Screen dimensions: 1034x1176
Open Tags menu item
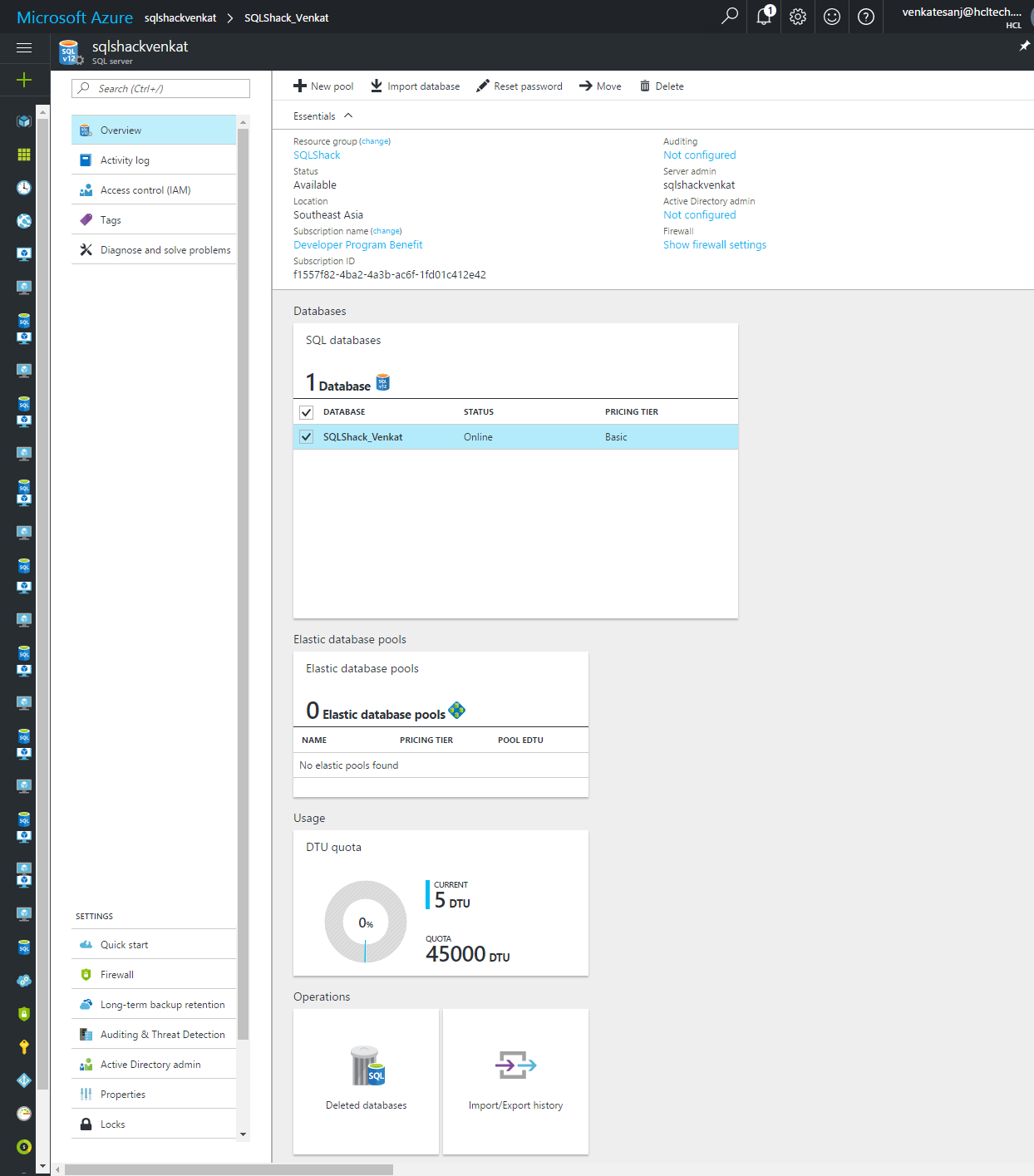point(154,220)
